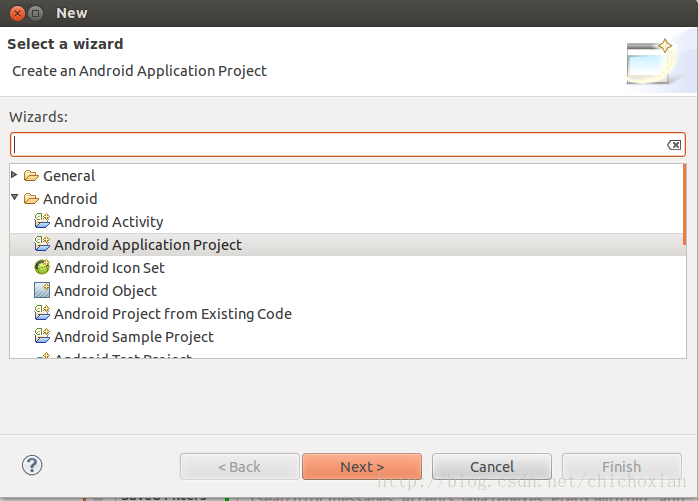Image resolution: width=698 pixels, height=501 pixels.
Task: Click the Android Object icon
Action: pos(42,290)
